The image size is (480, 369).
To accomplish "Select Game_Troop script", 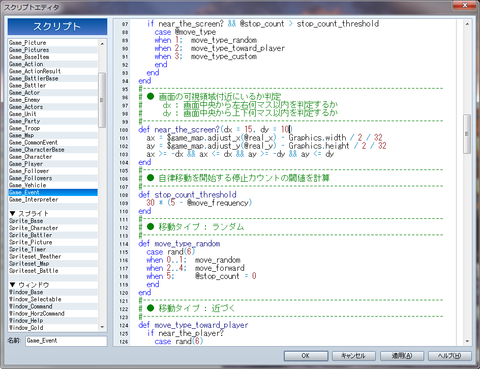I will coord(53,128).
